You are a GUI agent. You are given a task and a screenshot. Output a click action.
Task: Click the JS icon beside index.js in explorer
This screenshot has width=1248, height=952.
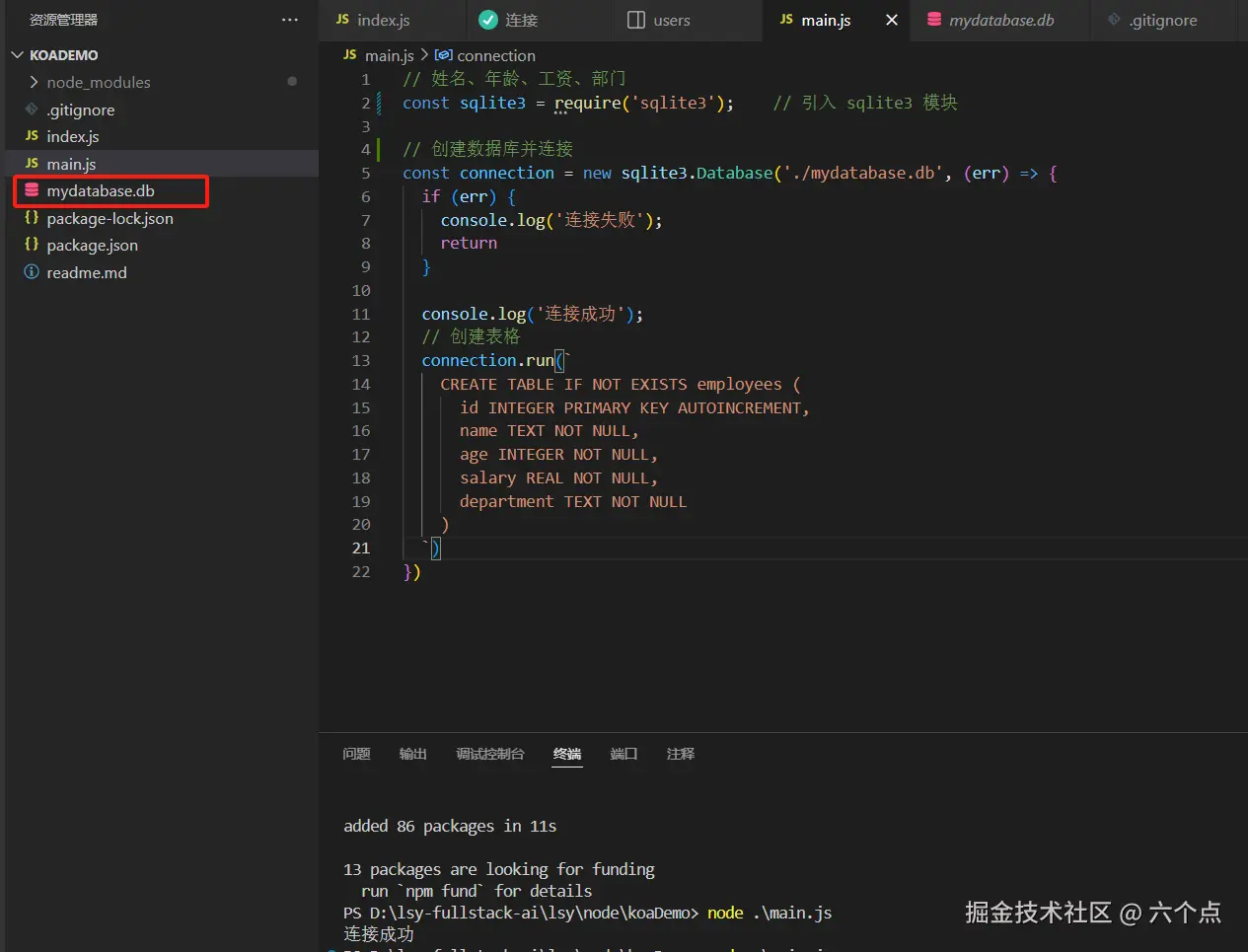pos(32,136)
